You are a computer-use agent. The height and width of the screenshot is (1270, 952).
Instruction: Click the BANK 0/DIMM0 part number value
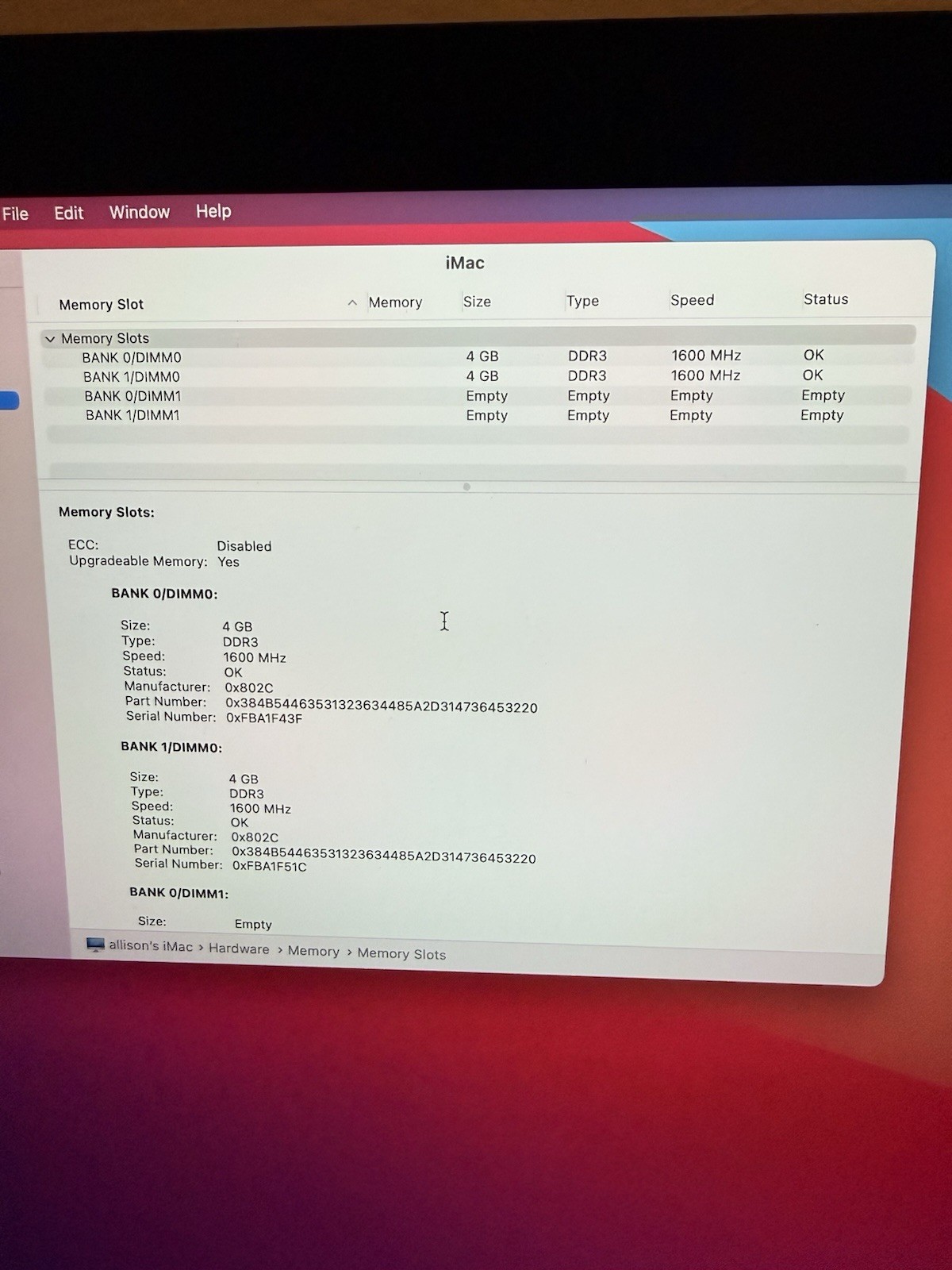tap(382, 705)
